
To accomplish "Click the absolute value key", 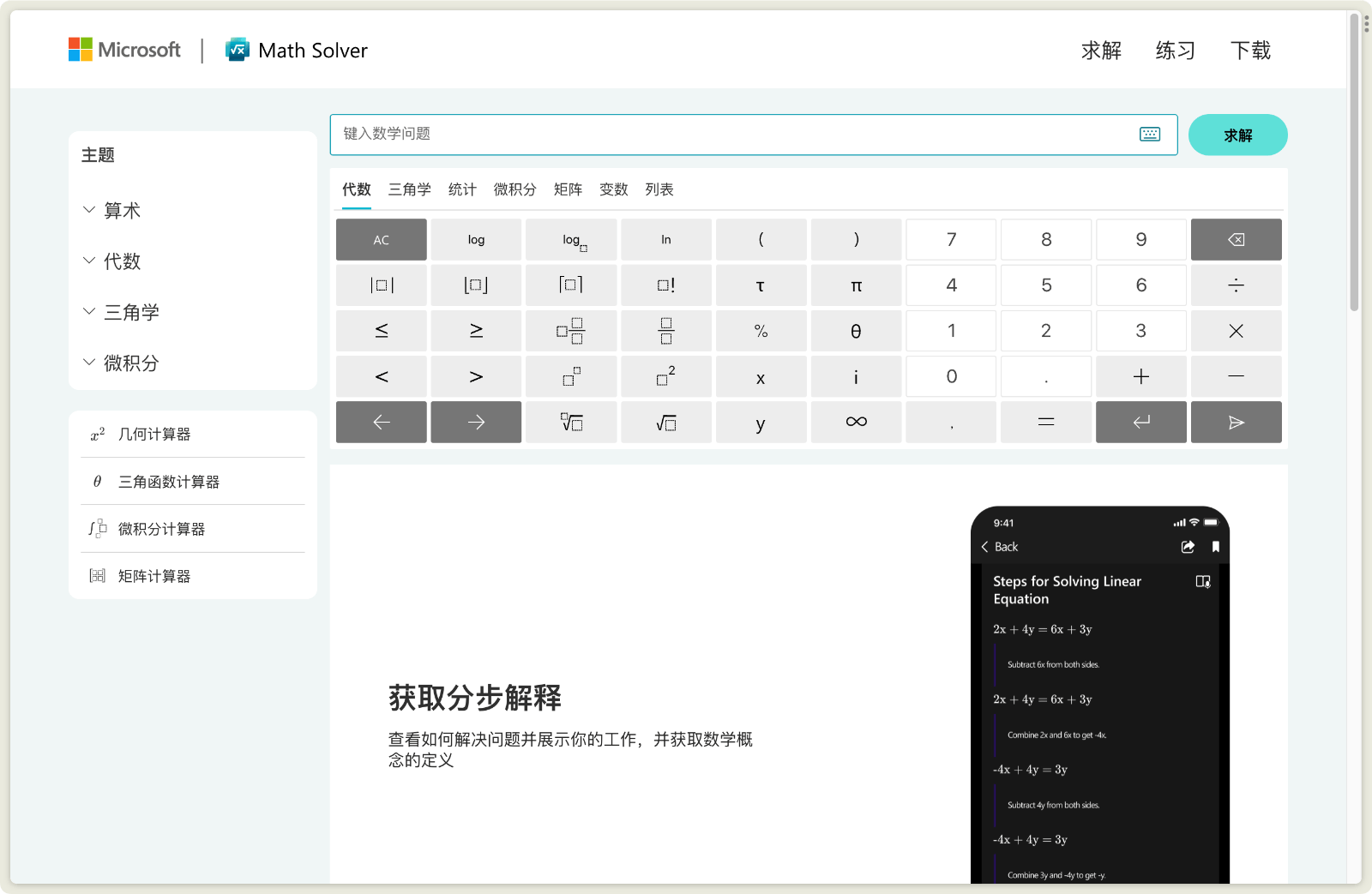I will [x=382, y=285].
